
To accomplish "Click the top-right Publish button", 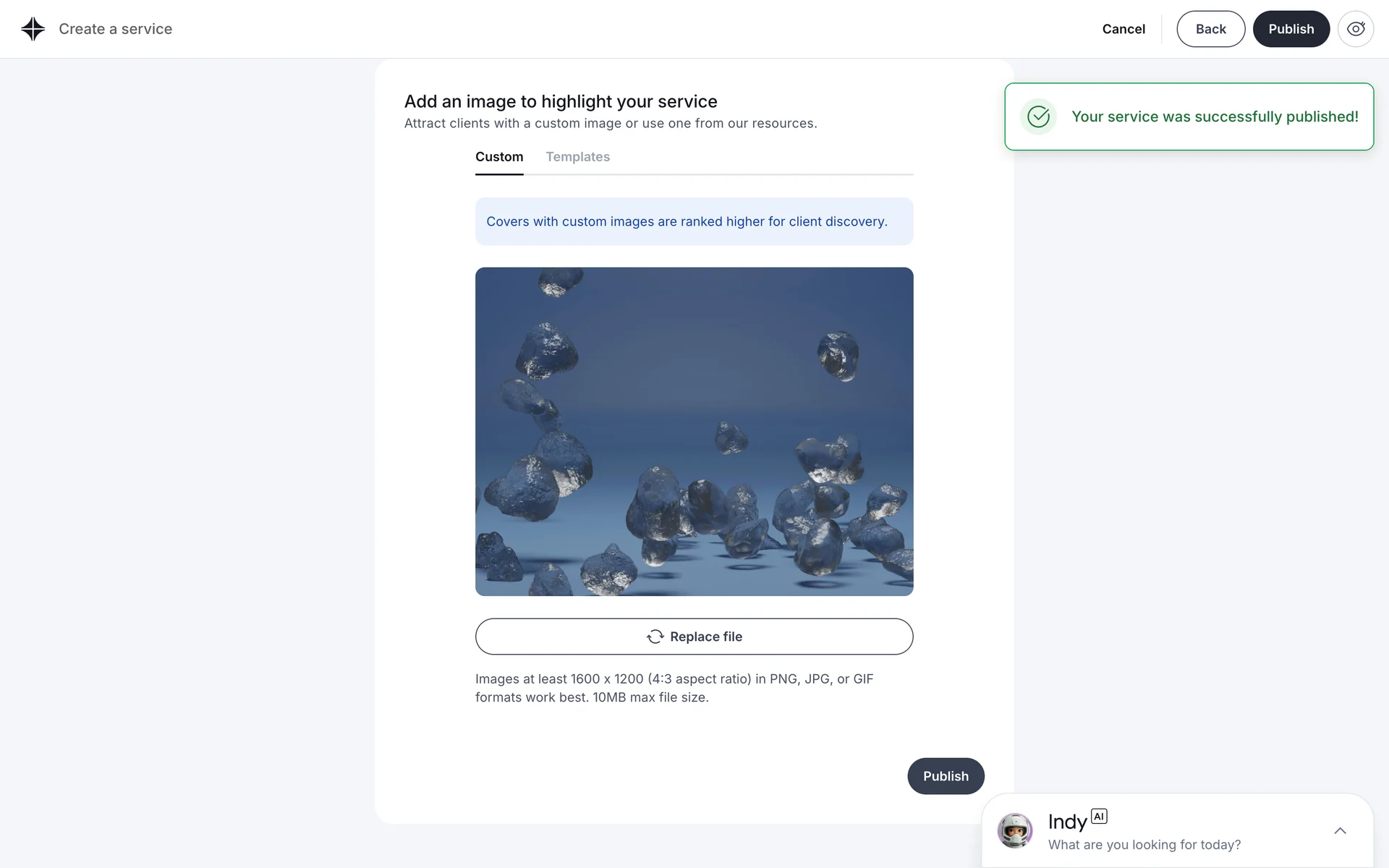I will pos(1291,29).
